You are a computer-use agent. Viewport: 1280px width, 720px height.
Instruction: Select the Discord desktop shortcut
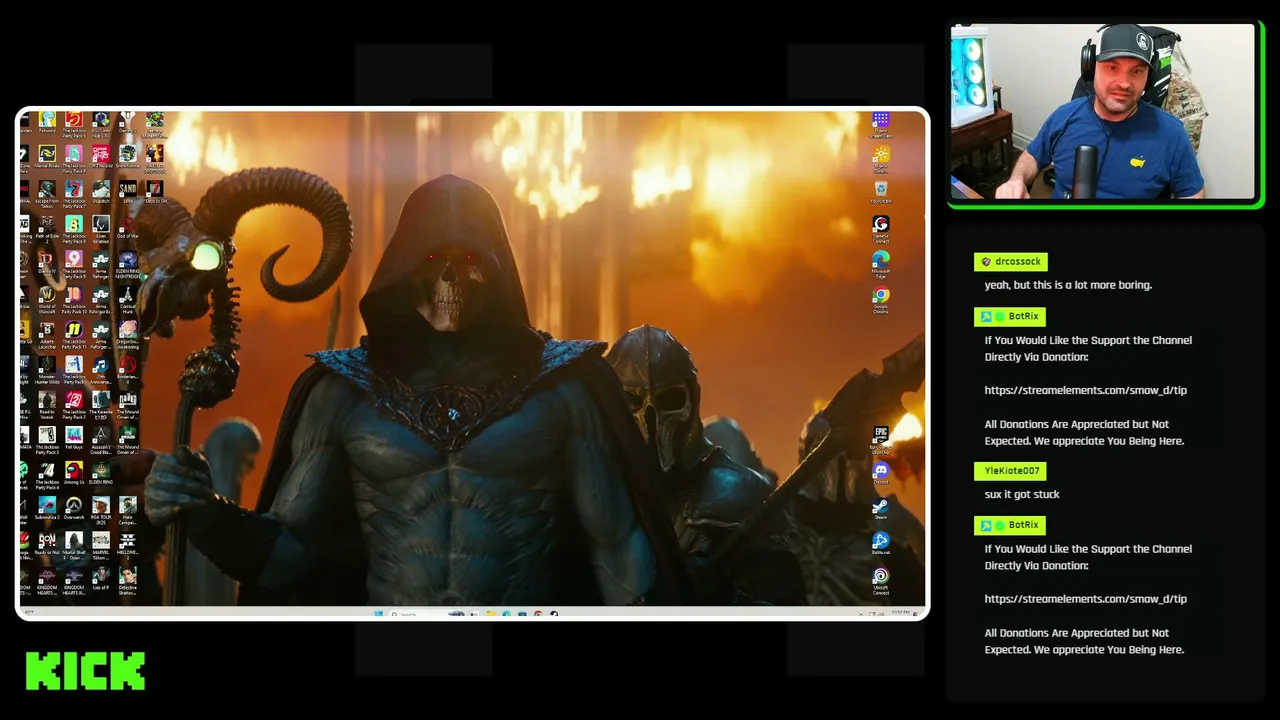coord(881,473)
